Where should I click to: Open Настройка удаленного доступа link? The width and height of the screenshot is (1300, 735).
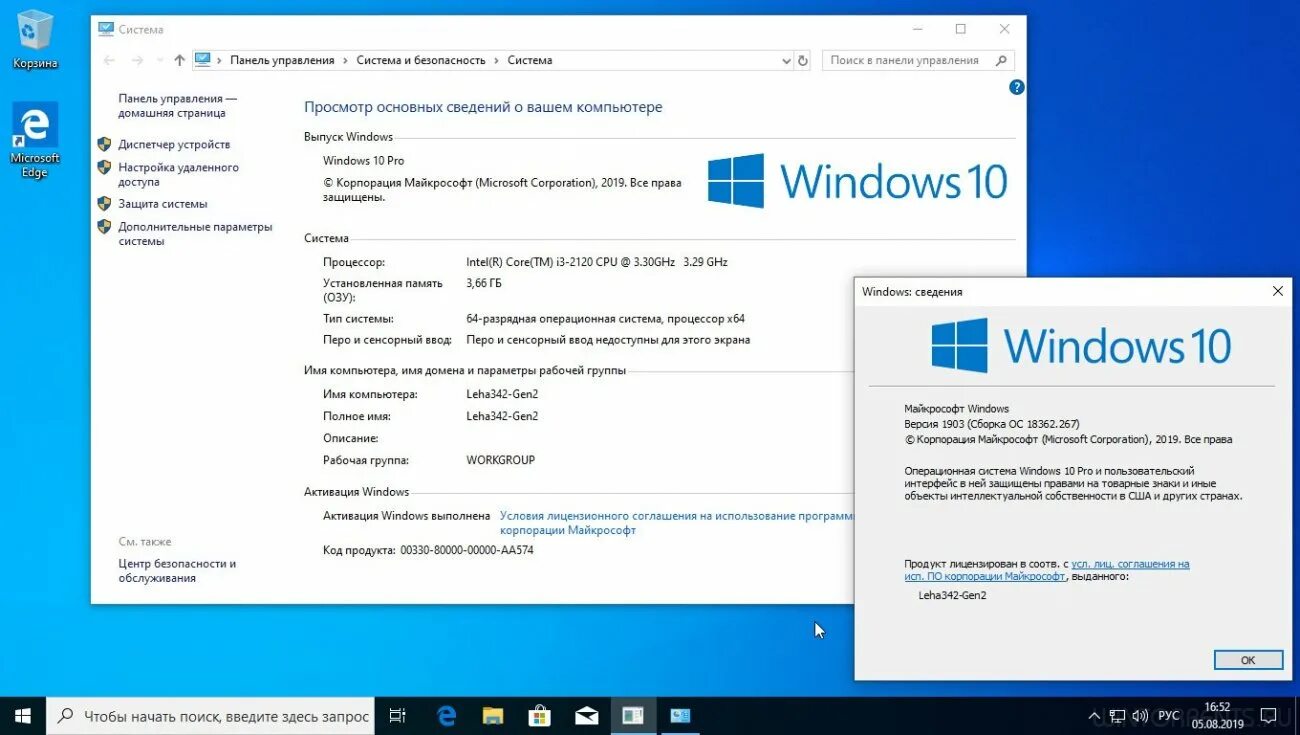coord(178,175)
